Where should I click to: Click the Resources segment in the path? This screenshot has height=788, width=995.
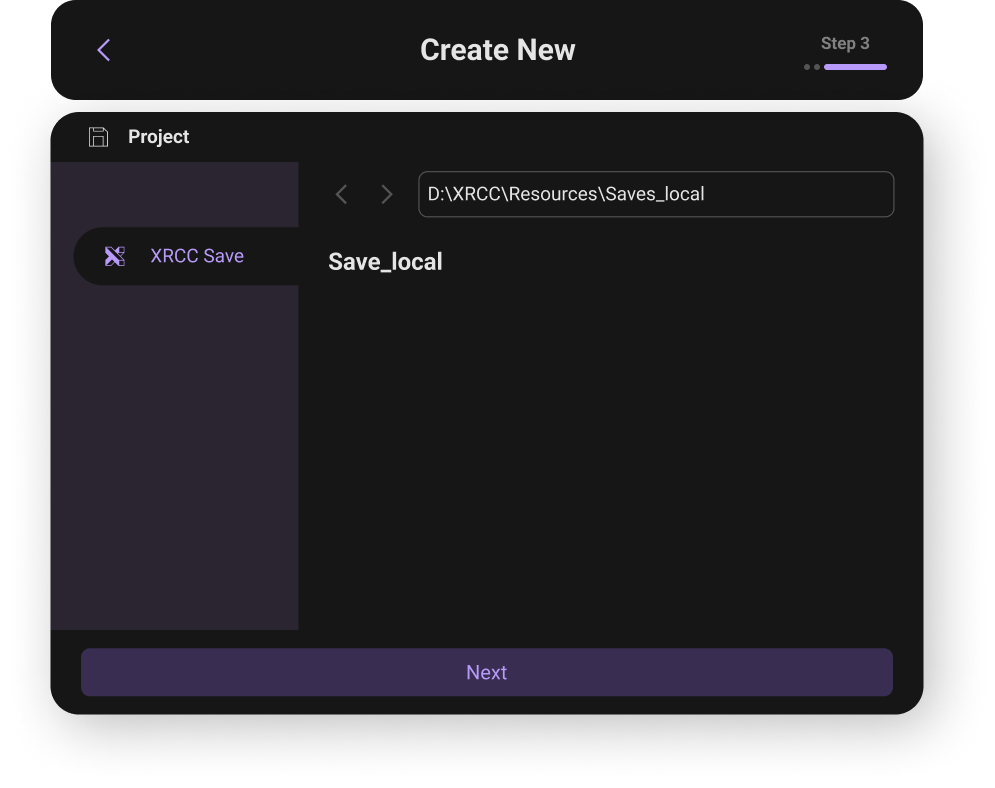(x=552, y=194)
